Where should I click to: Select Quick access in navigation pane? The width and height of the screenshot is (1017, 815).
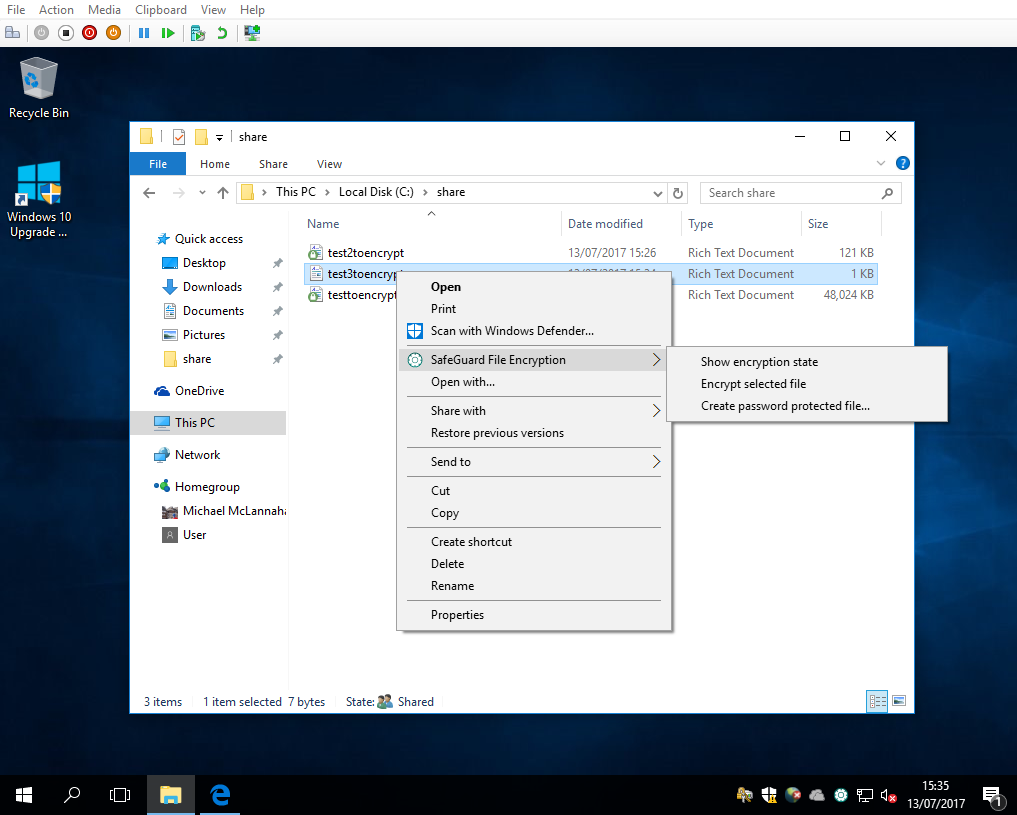(209, 239)
